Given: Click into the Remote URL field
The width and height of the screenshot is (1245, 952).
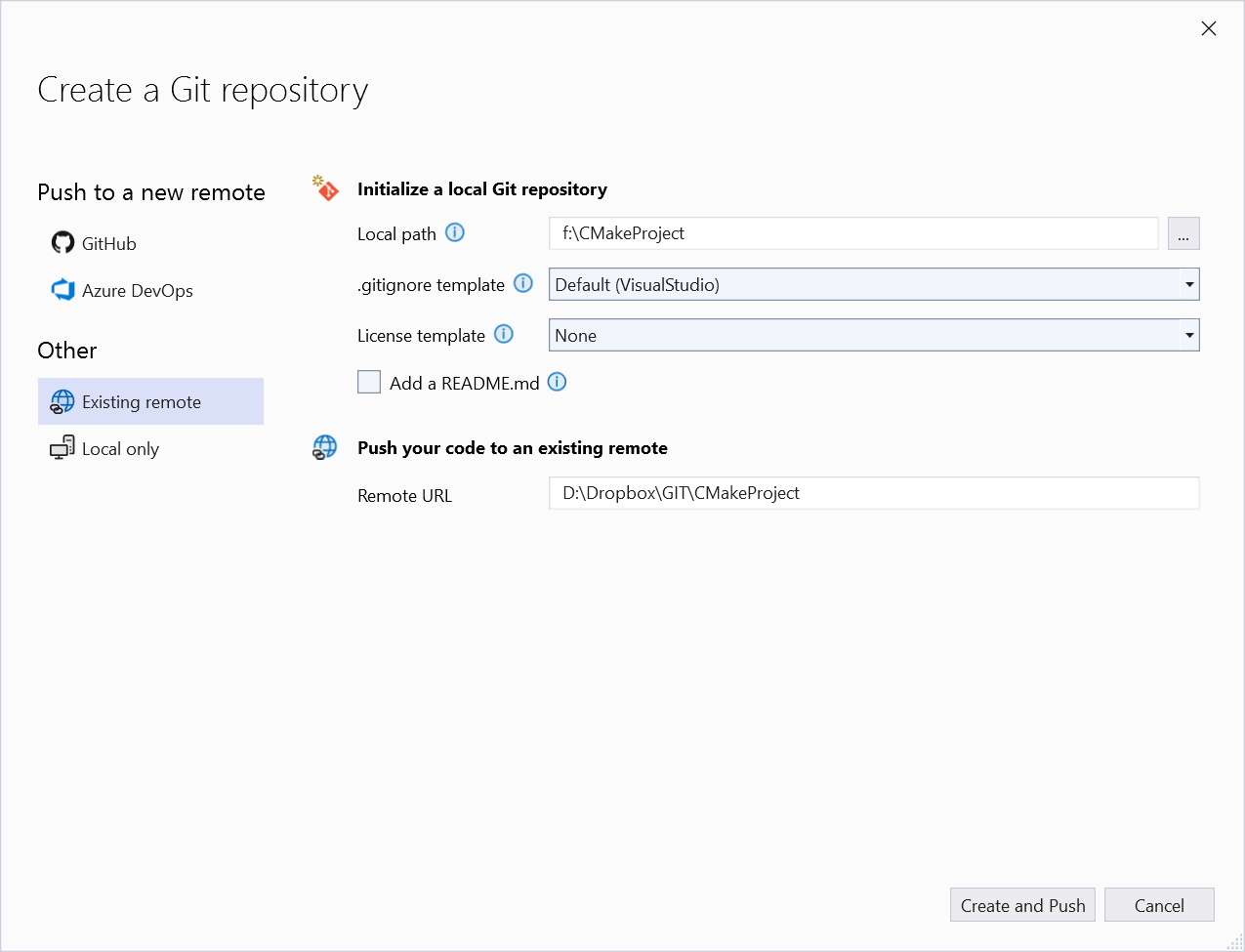Looking at the screenshot, I should pyautogui.click(x=873, y=493).
